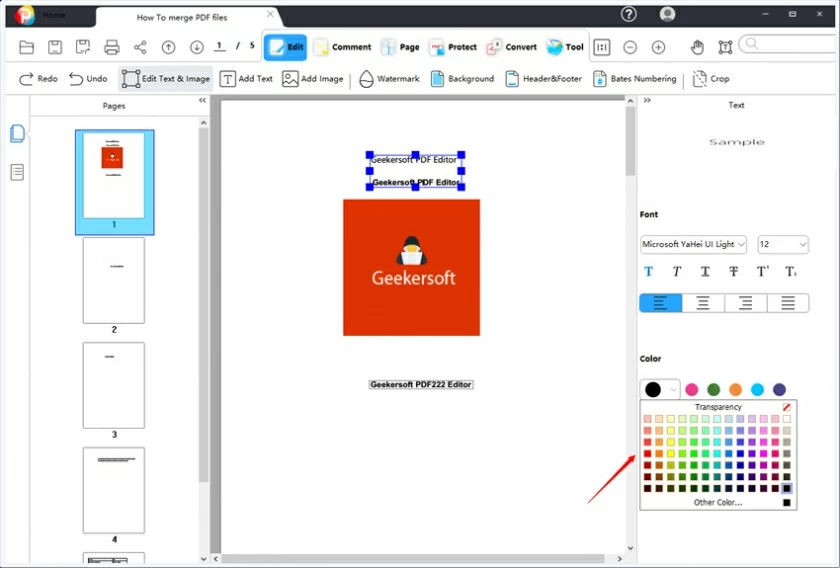840x568 pixels.
Task: Switch to the Edit tab
Action: point(286,47)
